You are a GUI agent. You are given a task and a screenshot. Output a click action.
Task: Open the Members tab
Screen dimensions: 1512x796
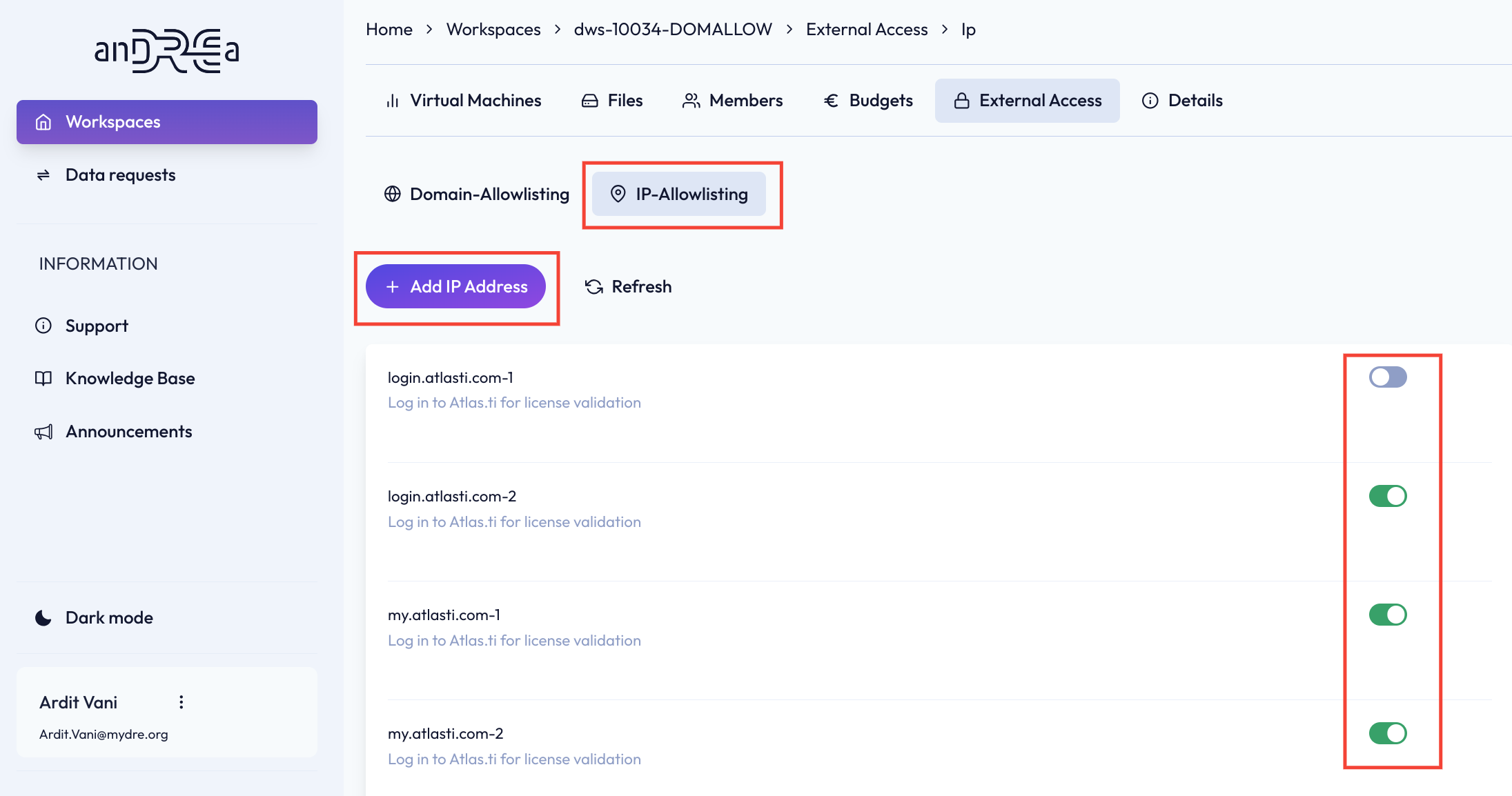coord(732,101)
